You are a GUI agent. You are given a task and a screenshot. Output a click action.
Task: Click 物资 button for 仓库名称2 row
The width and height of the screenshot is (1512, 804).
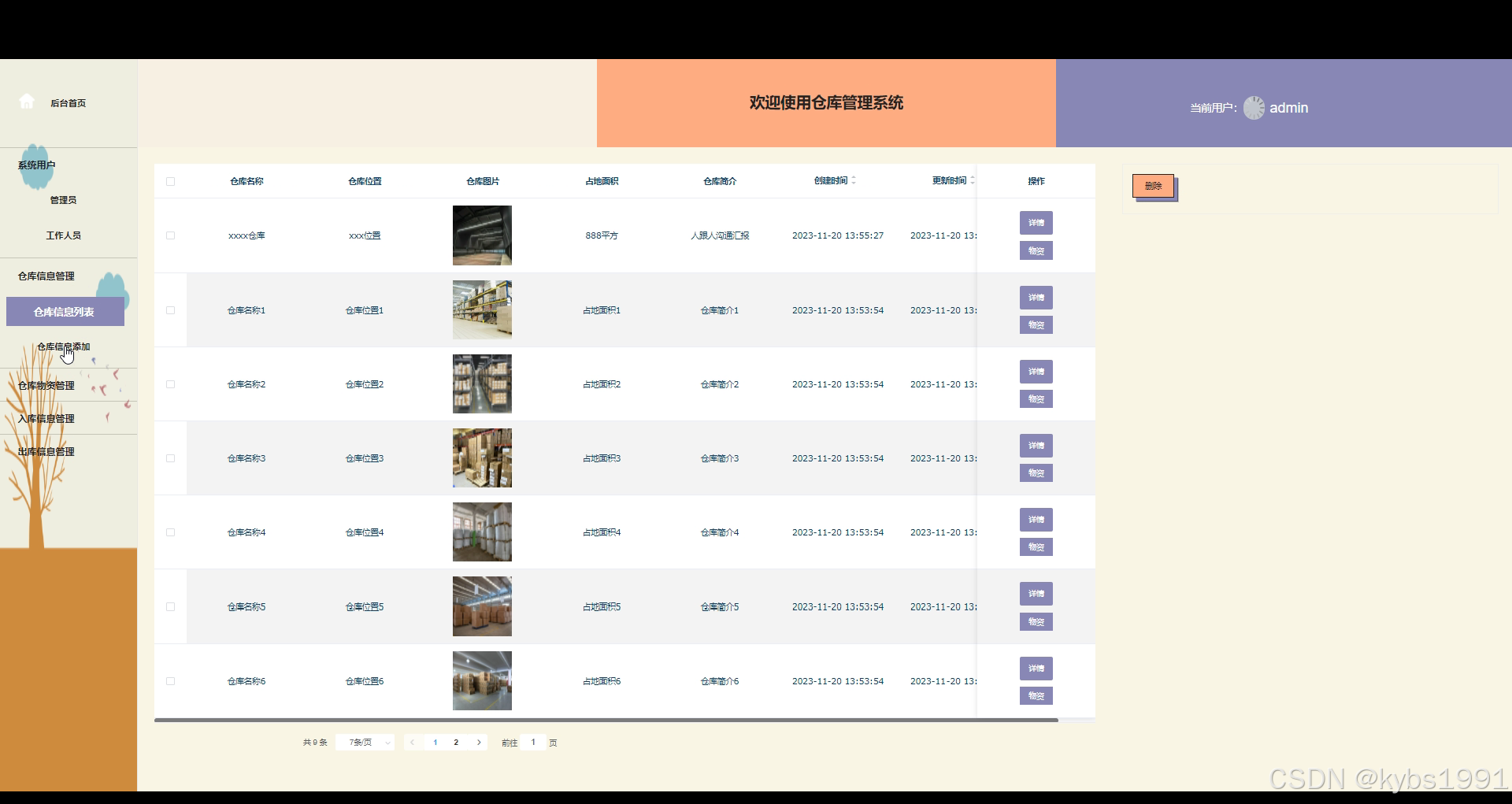(x=1036, y=399)
